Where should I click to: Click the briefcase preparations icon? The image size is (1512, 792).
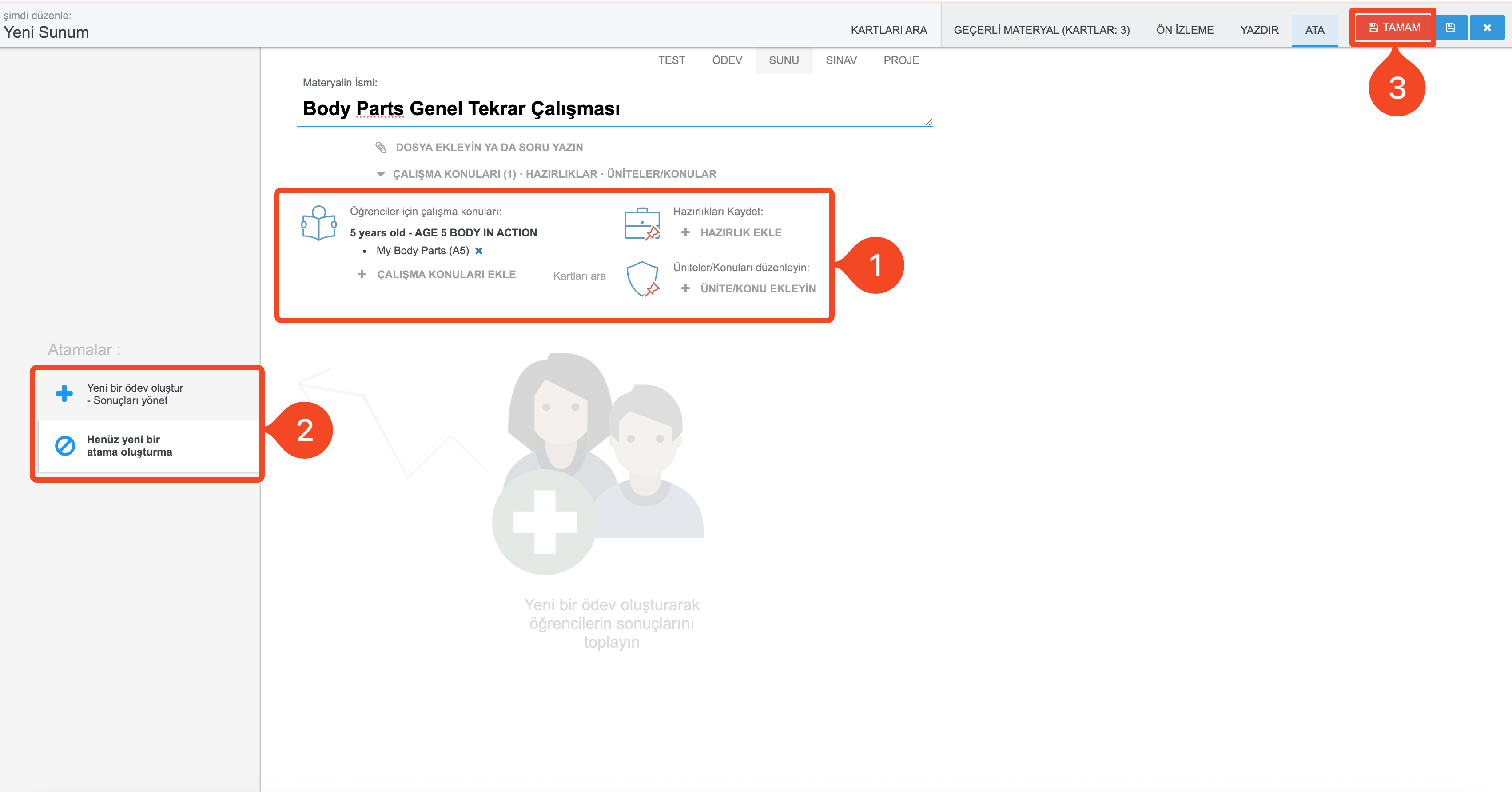point(642,224)
